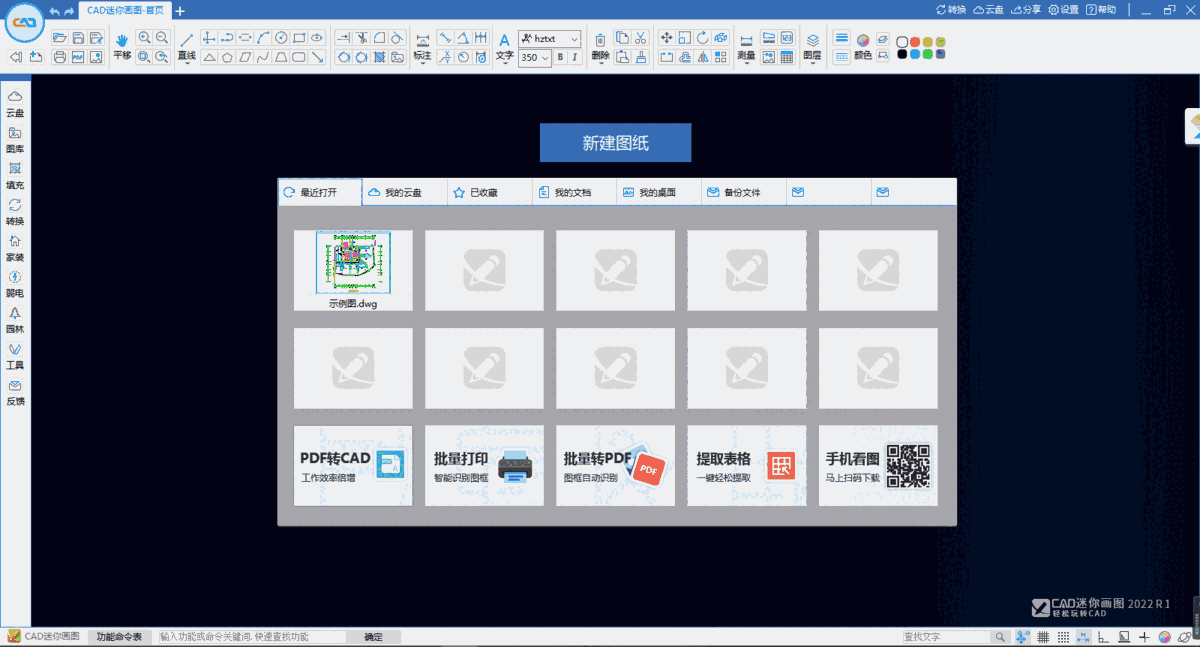Switch to the 我的云盘 tab
1200x647 pixels.
[x=404, y=191]
